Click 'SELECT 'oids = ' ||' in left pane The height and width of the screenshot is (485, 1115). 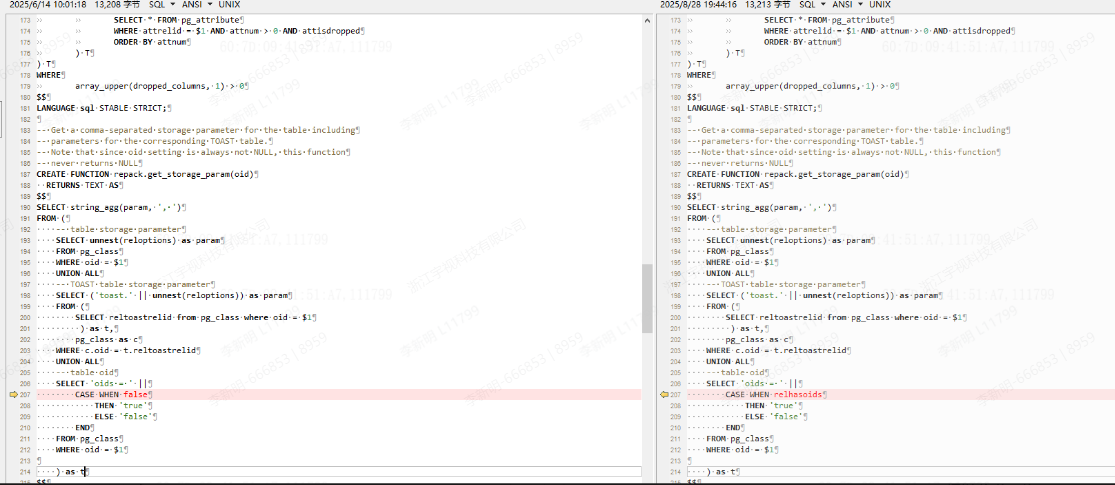point(102,383)
